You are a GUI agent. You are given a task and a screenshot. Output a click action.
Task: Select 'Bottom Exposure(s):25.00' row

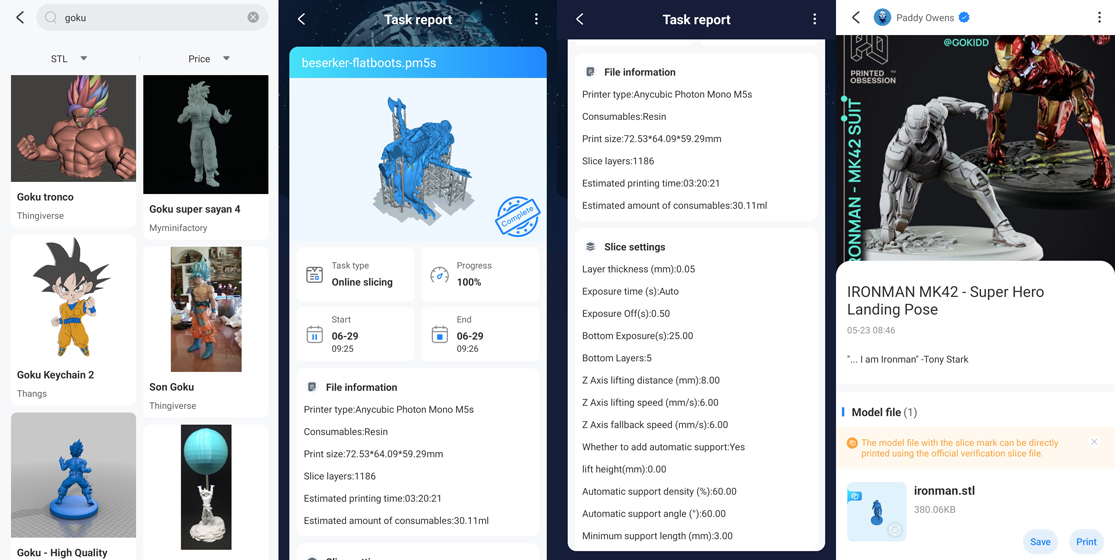click(637, 335)
